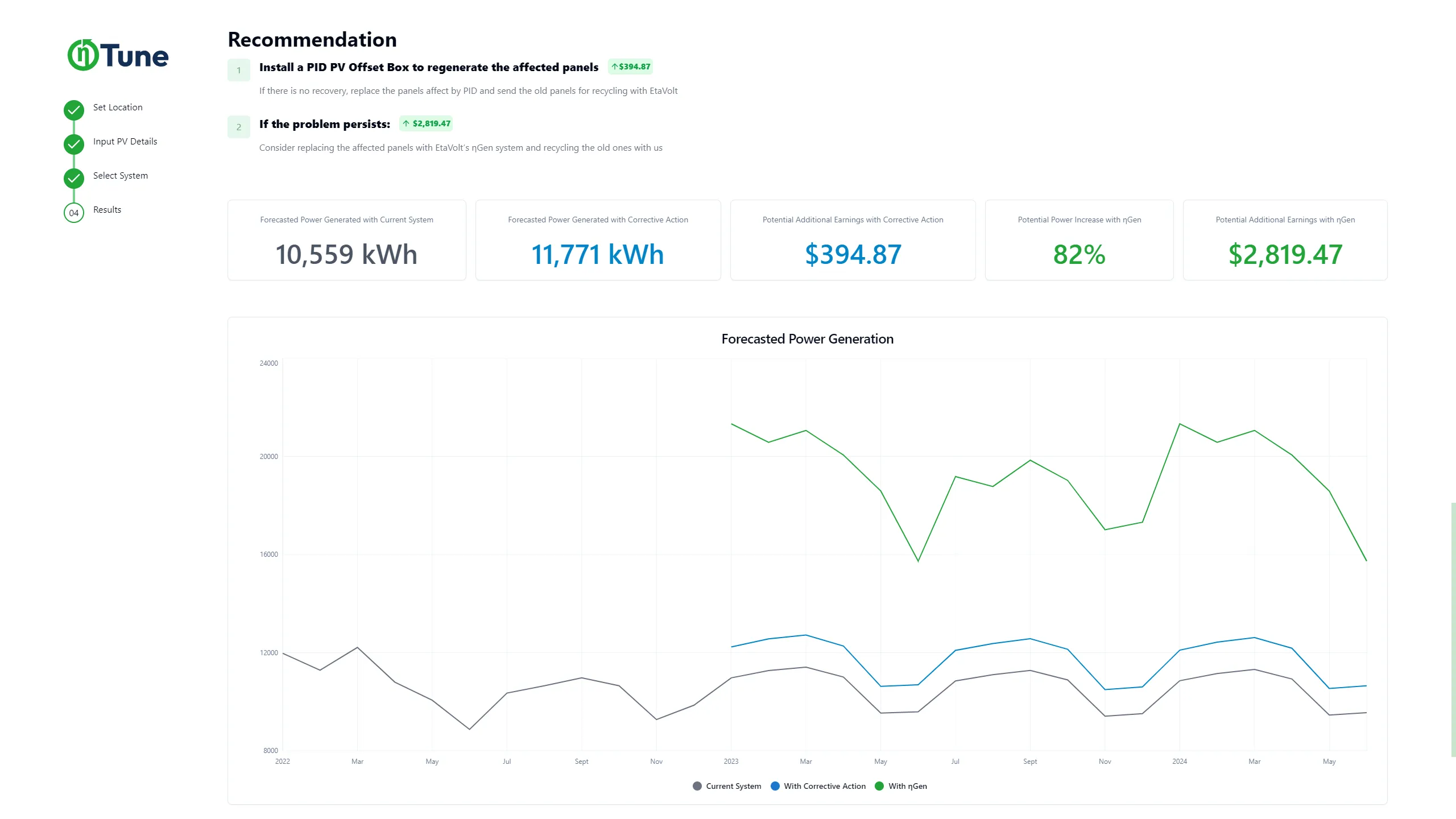Click the 12000 y-axis label

tap(269, 653)
